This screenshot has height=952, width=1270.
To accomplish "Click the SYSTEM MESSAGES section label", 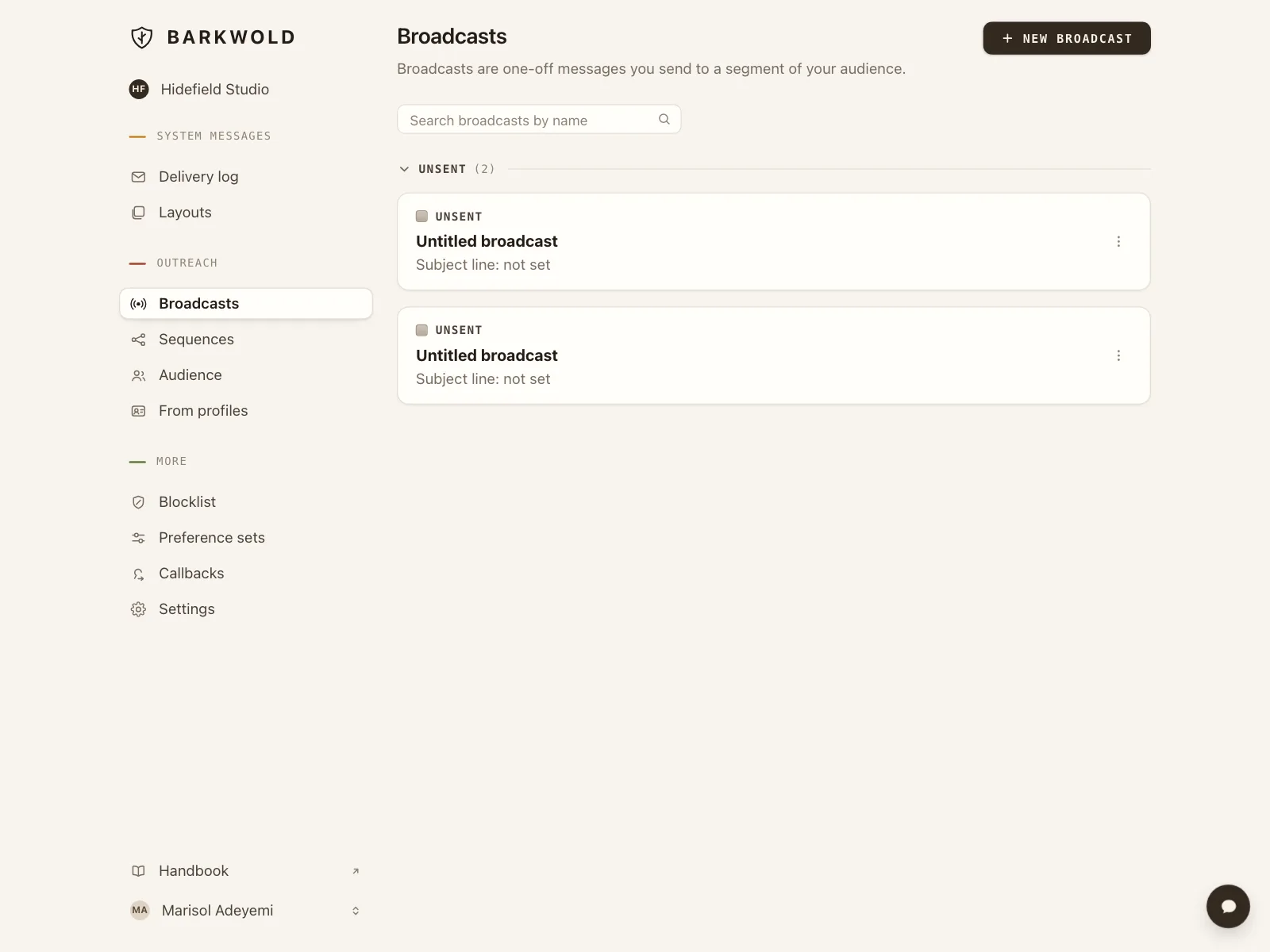I will pyautogui.click(x=214, y=136).
